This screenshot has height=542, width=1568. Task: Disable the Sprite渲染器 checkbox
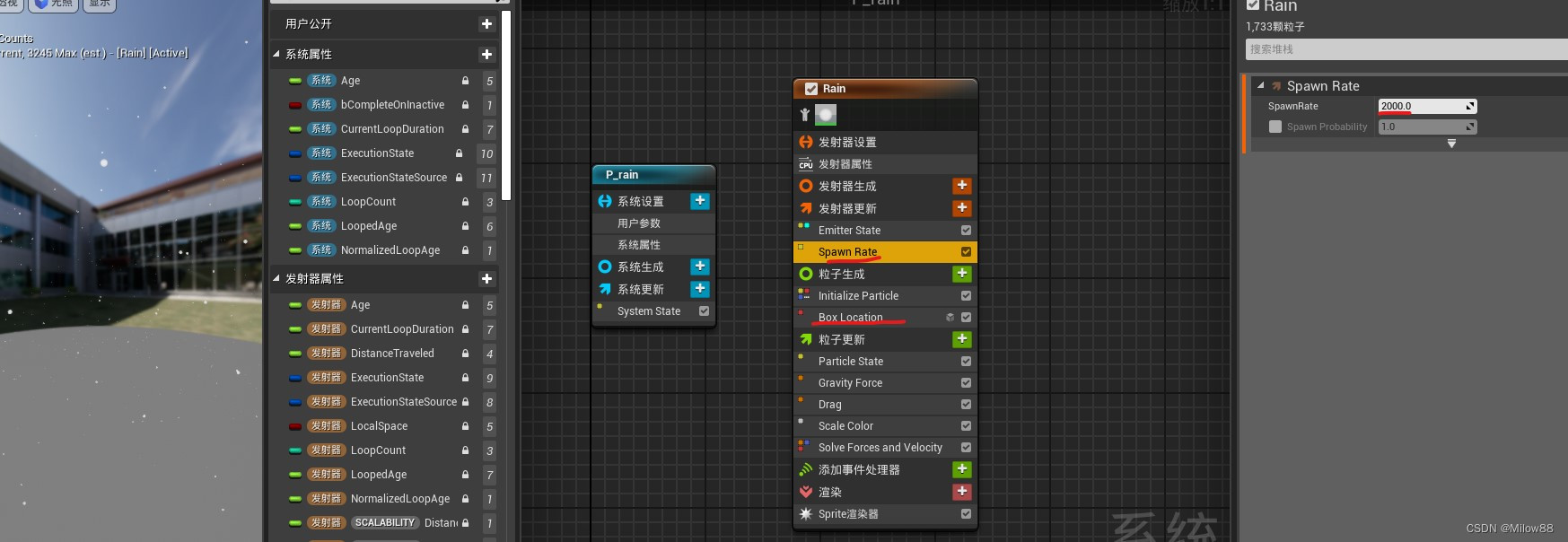(966, 514)
